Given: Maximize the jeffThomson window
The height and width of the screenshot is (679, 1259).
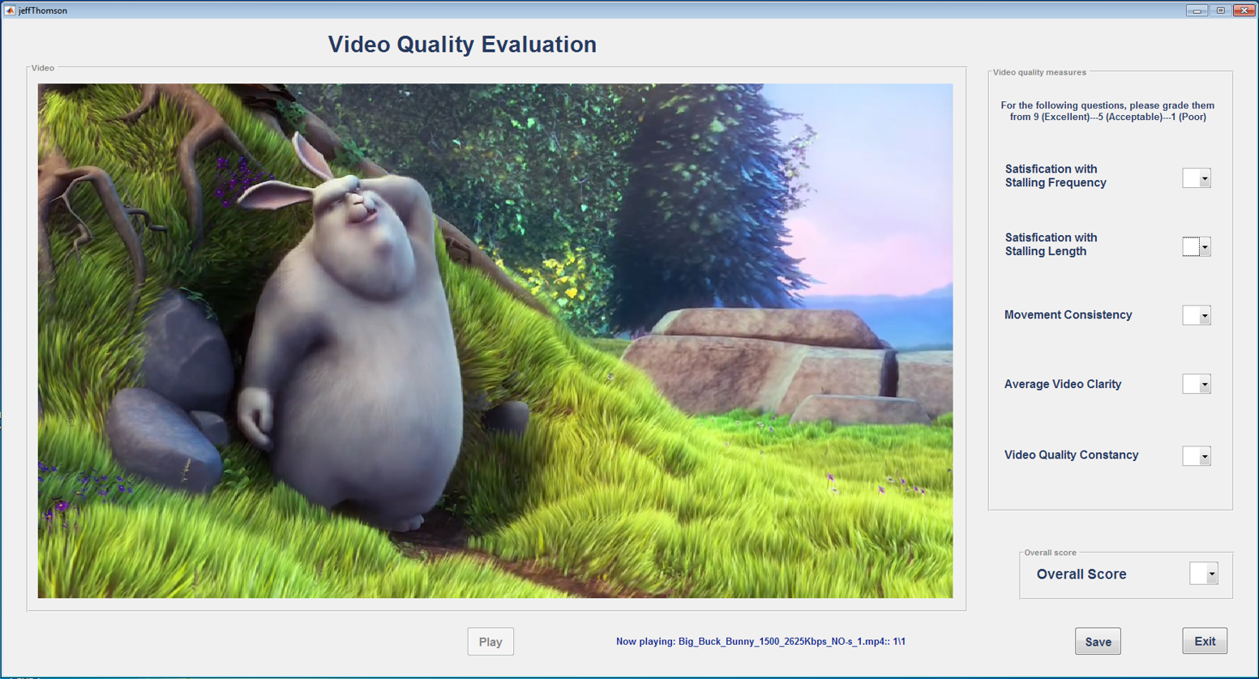Looking at the screenshot, I should pos(1220,10).
